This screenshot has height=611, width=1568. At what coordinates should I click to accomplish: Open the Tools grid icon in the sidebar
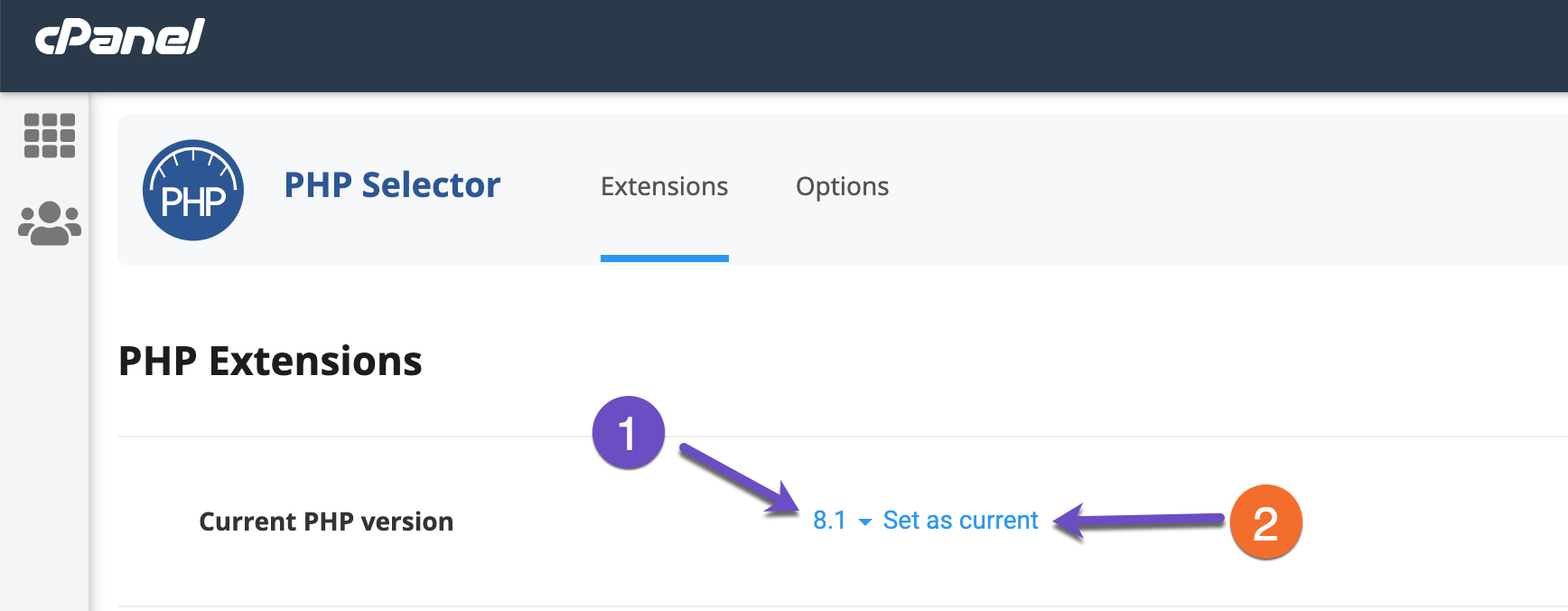pyautogui.click(x=49, y=136)
